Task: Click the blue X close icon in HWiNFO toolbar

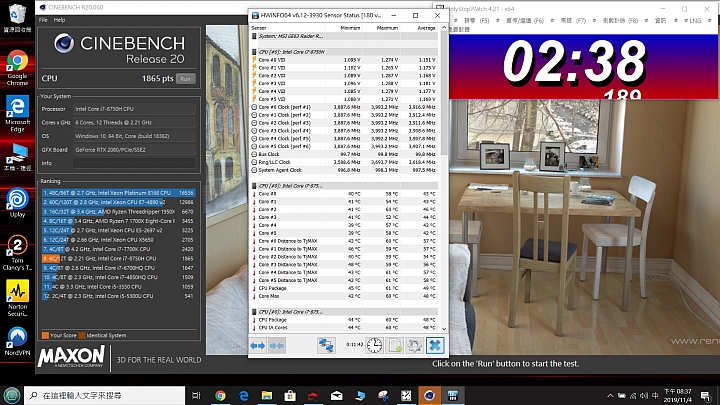Action: [435, 345]
